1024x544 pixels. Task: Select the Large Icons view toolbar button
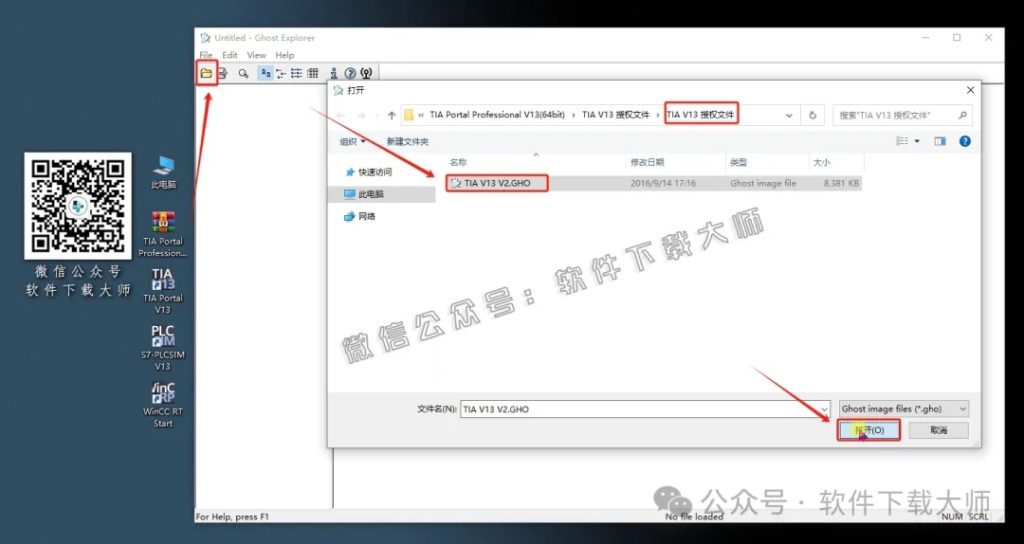(x=265, y=73)
